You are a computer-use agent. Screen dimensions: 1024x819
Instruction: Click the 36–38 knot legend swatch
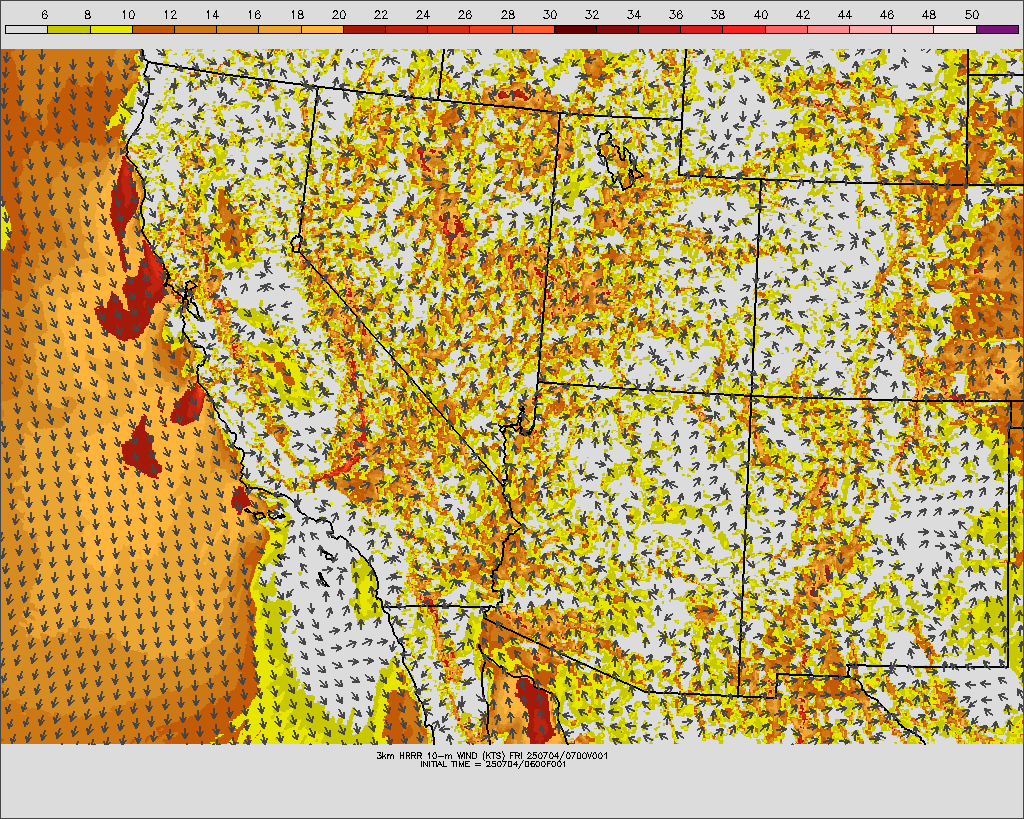(702, 29)
